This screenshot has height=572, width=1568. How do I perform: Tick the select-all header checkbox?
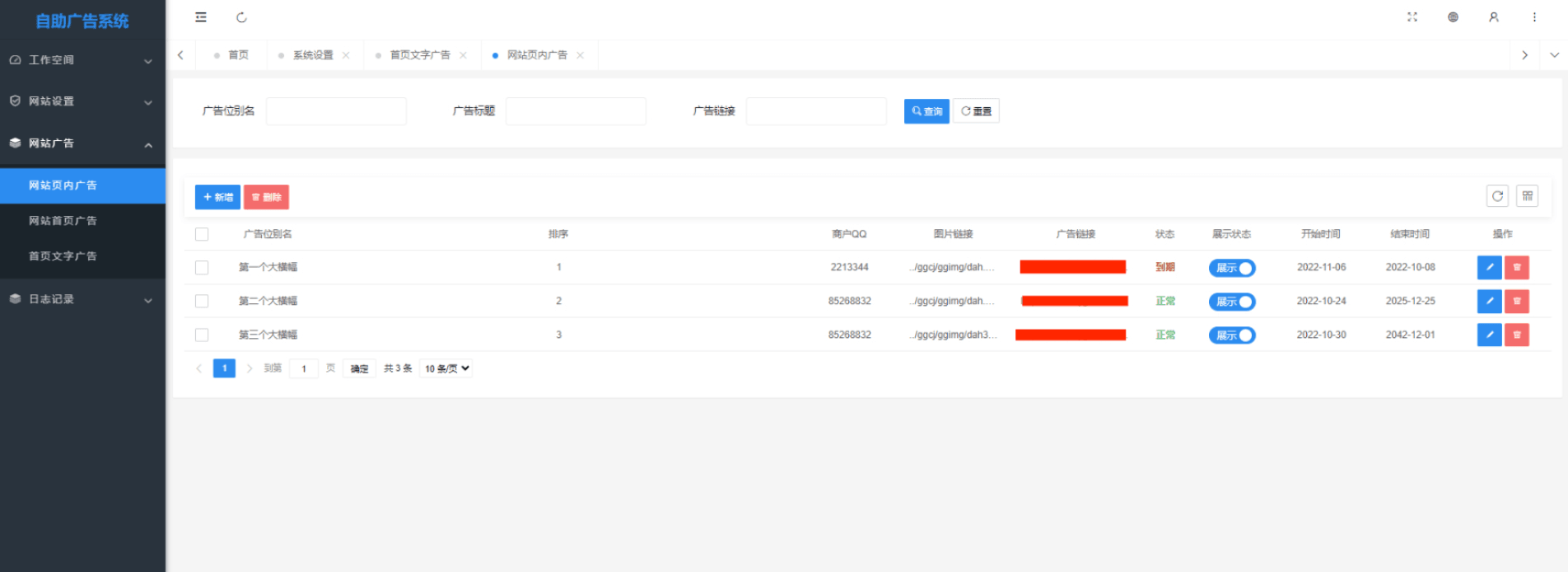pyautogui.click(x=202, y=235)
